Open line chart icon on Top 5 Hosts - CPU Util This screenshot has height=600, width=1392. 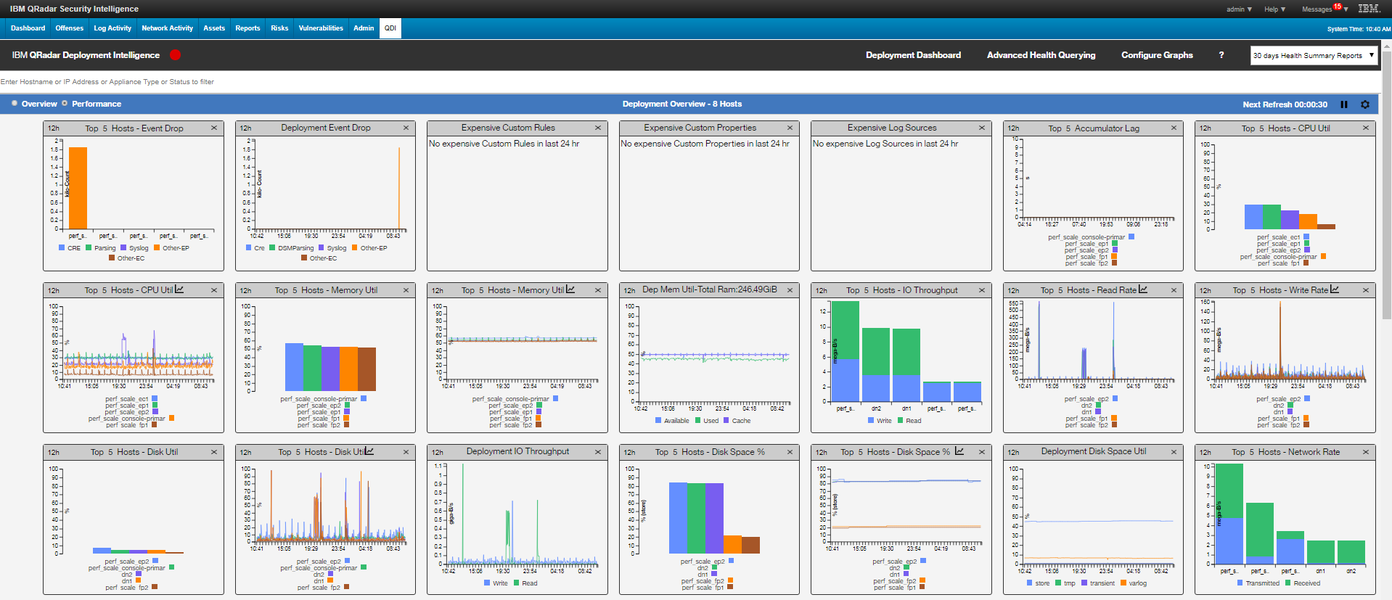coord(180,290)
